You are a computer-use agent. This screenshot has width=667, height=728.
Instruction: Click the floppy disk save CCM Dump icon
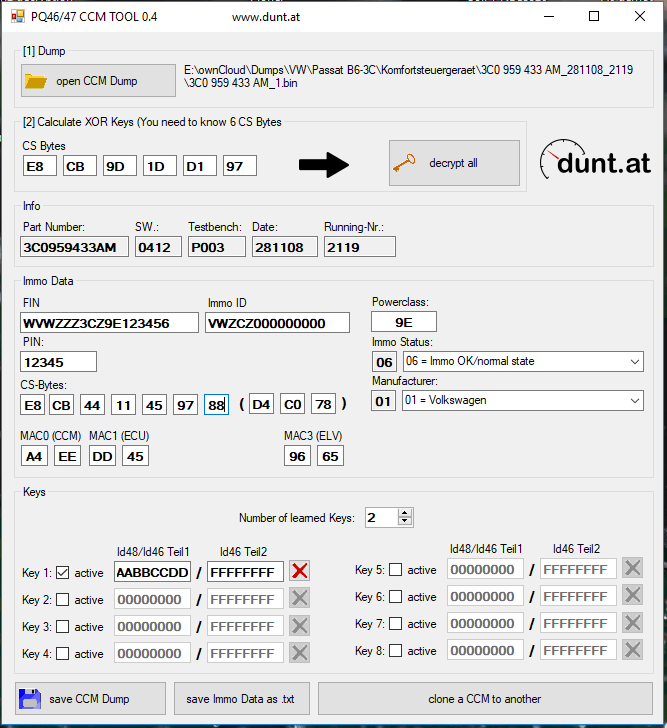click(x=30, y=699)
